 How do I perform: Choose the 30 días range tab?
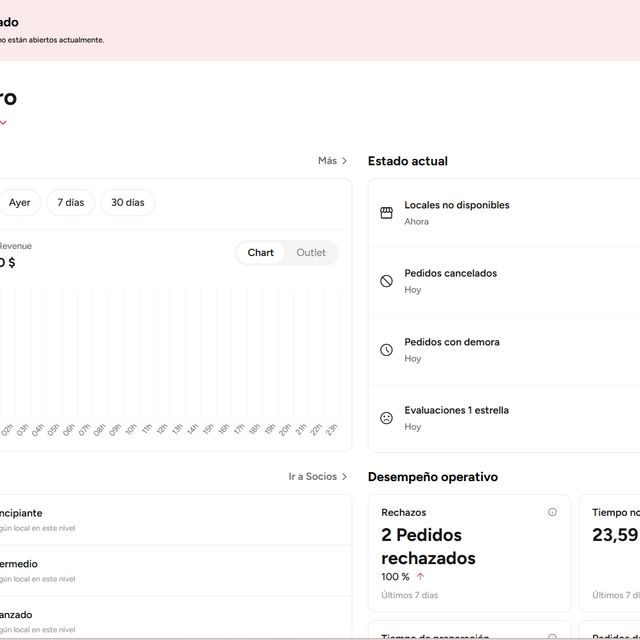128,202
